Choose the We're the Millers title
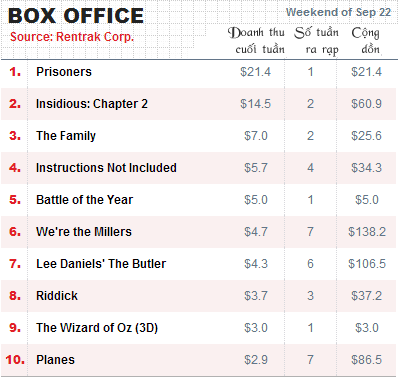The height and width of the screenshot is (377, 399). pyautogui.click(x=84, y=232)
